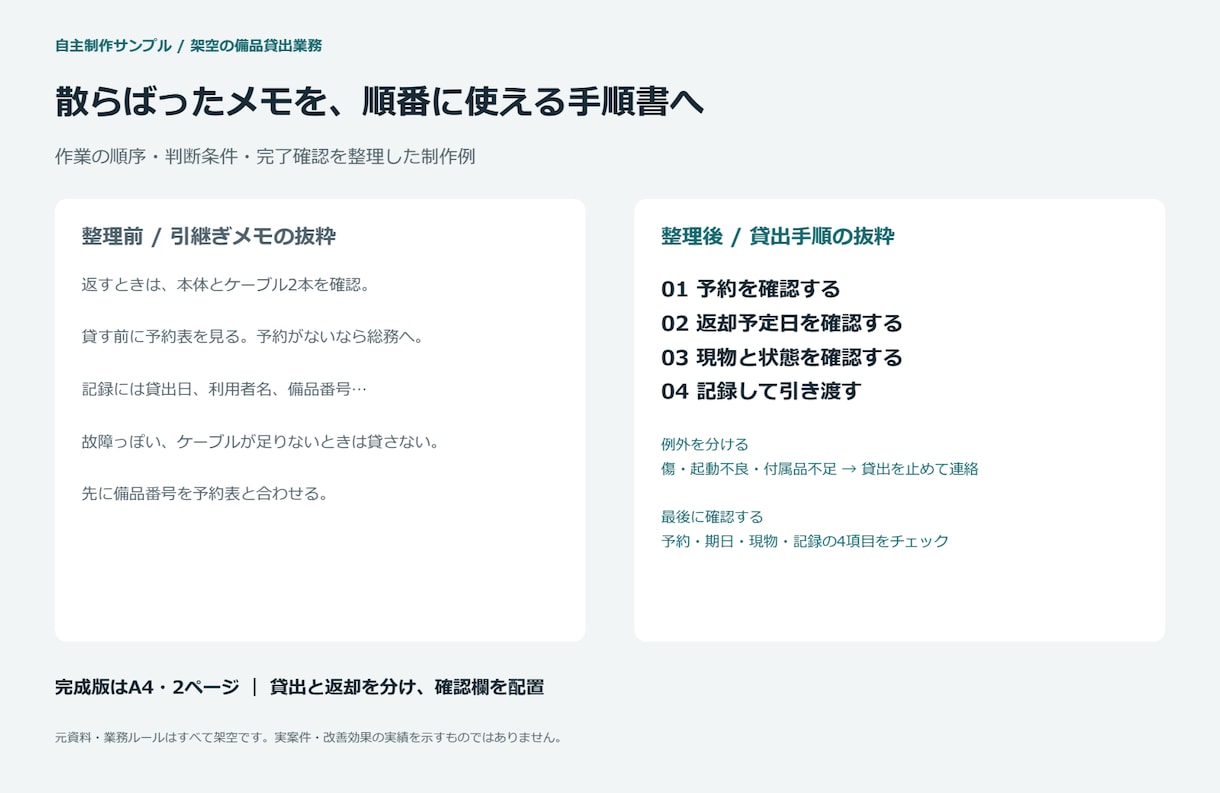Click step 02 返却予定日を確認する
The image size is (1220, 793).
coord(782,323)
